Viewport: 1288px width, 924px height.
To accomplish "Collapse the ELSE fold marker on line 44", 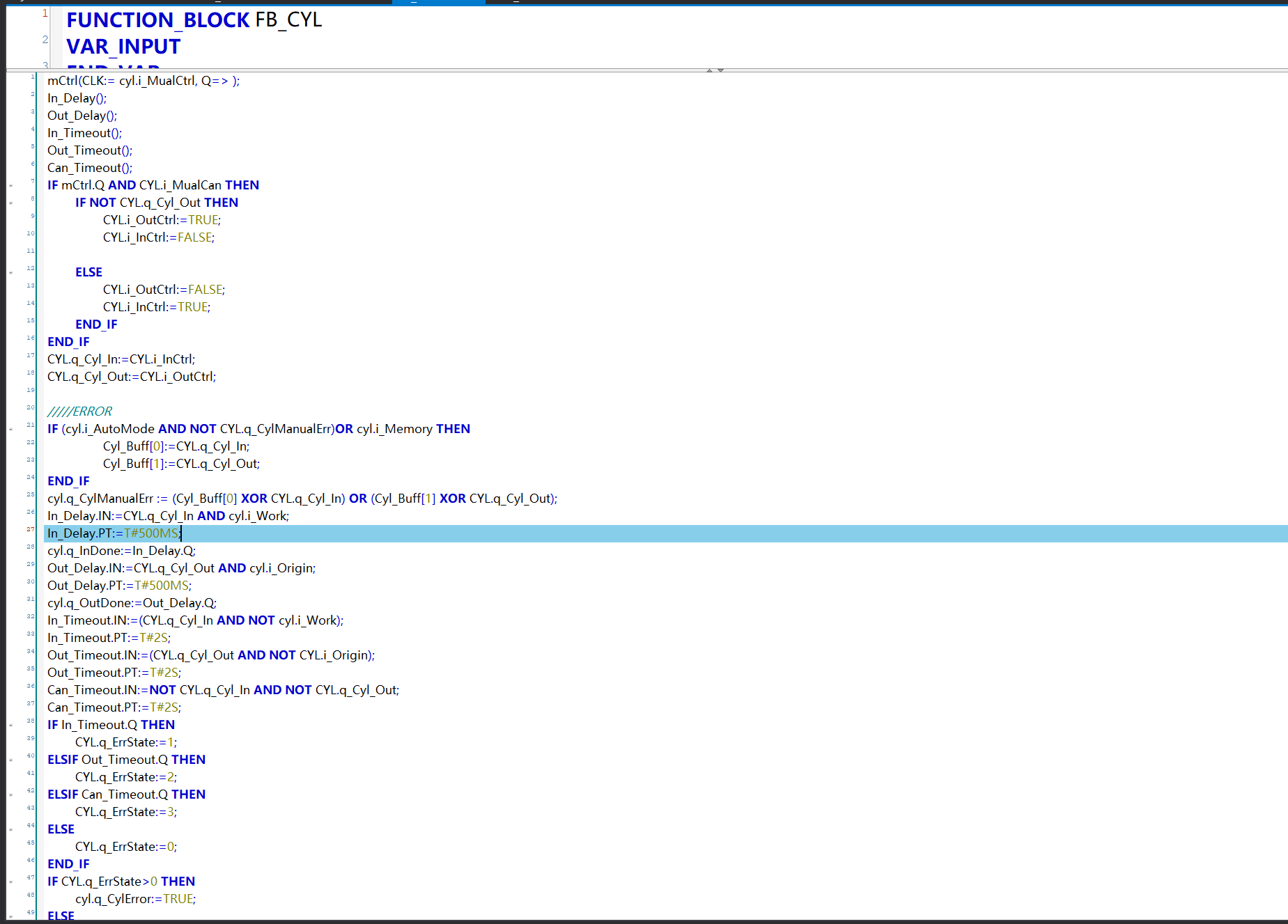I will point(11,830).
